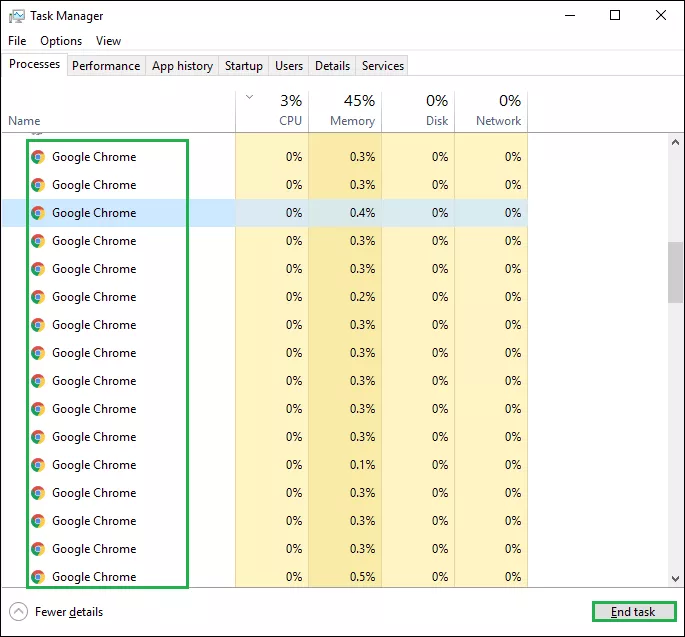Open the Options menu
Image resolution: width=685 pixels, height=637 pixels.
[61, 41]
